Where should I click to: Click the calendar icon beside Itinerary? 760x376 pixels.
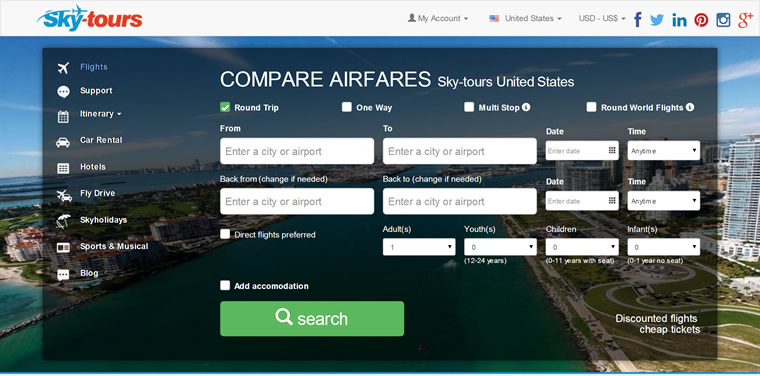(63, 116)
